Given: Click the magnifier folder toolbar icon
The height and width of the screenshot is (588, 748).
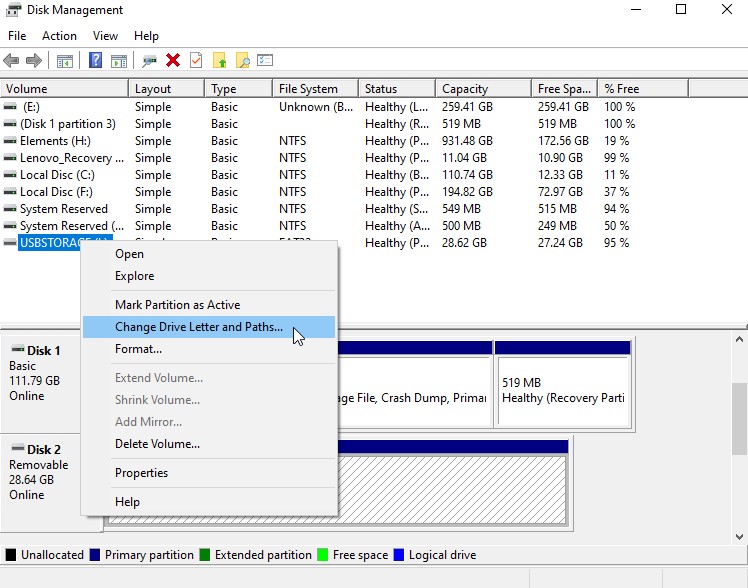Looking at the screenshot, I should (242, 60).
